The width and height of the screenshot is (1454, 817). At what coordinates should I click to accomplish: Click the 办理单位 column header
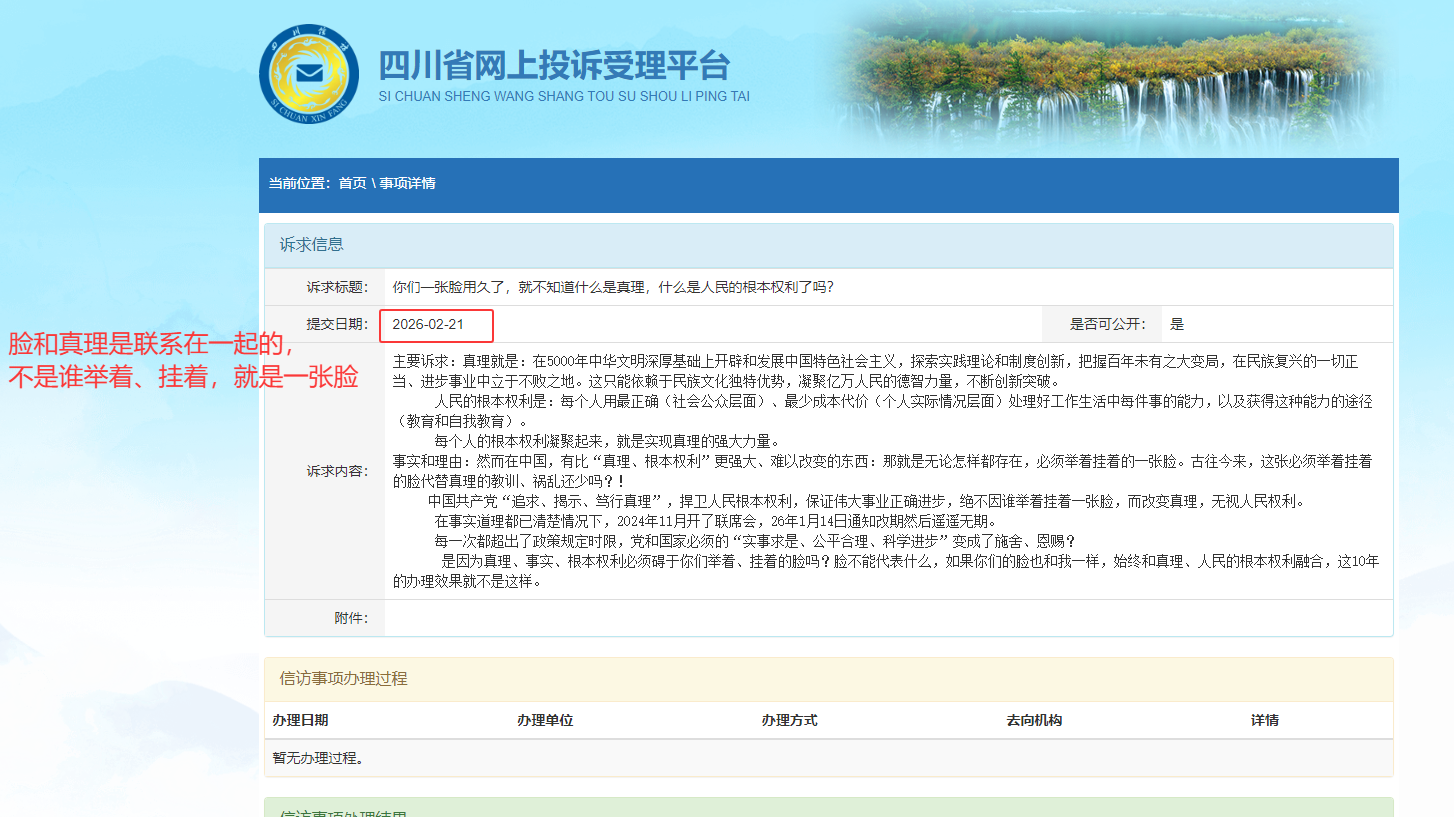545,721
